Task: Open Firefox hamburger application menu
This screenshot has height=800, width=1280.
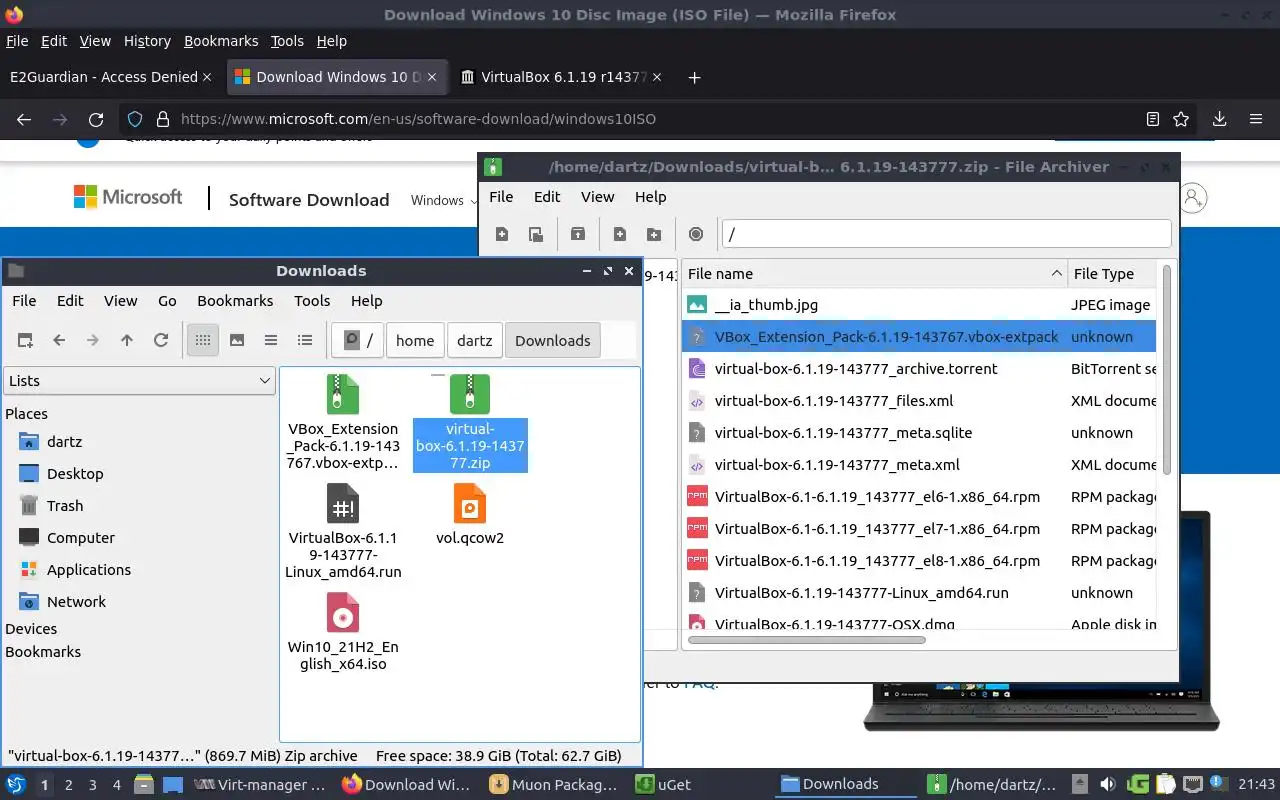Action: coord(1256,119)
